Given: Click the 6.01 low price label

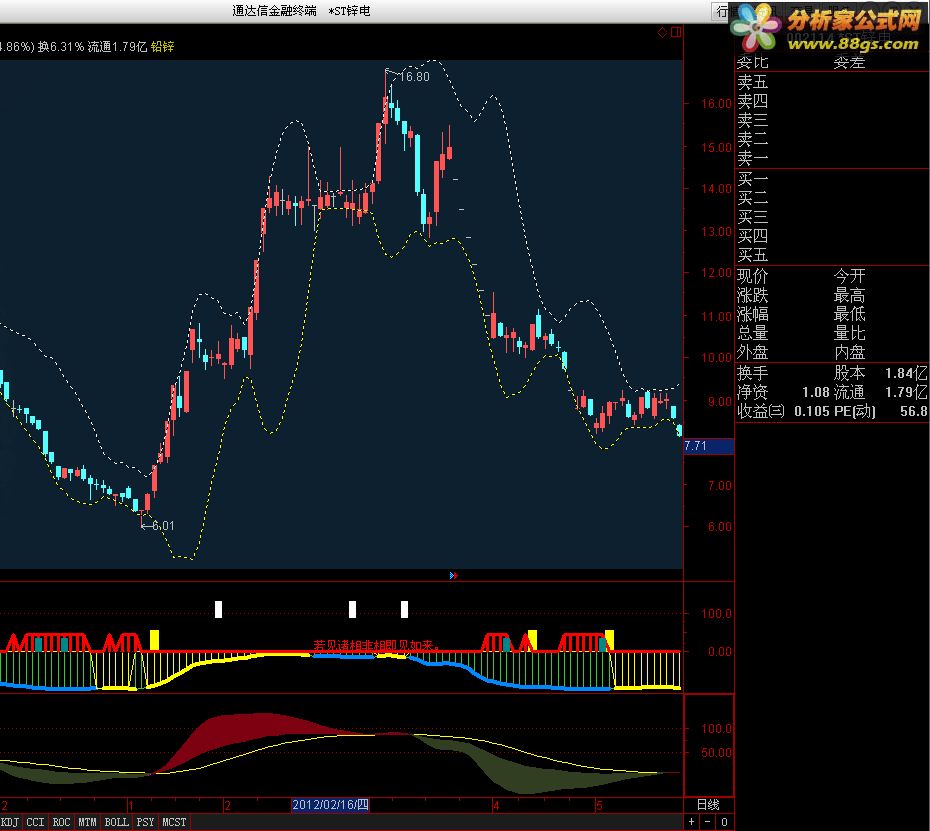Looking at the screenshot, I should pyautogui.click(x=163, y=526).
